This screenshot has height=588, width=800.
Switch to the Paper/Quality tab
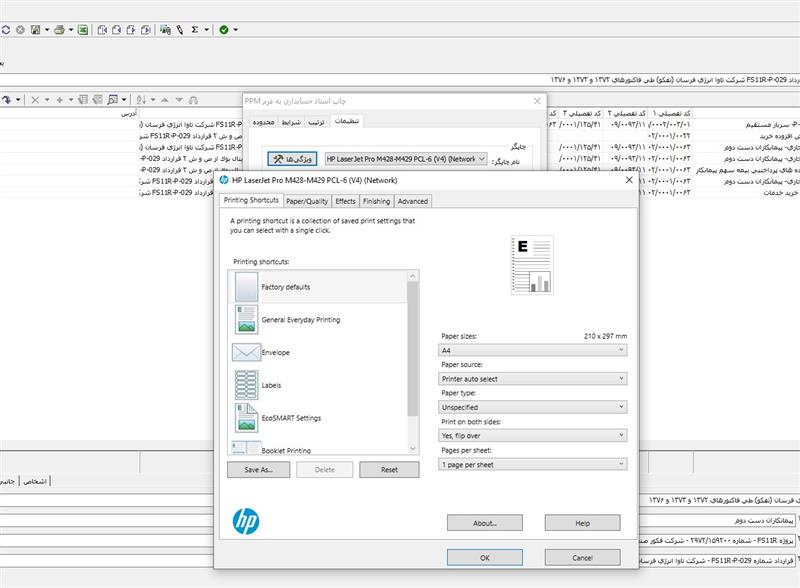[x=307, y=201]
